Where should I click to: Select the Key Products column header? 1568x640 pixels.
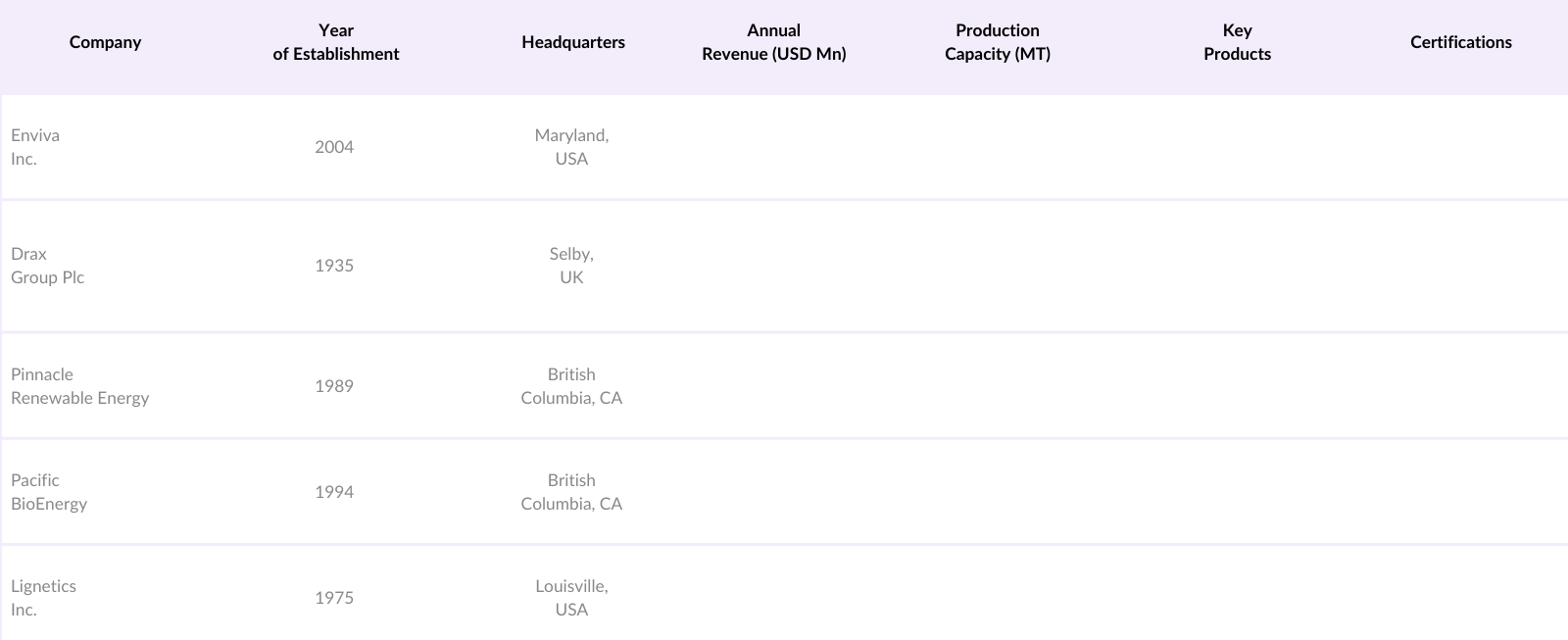(x=1237, y=42)
